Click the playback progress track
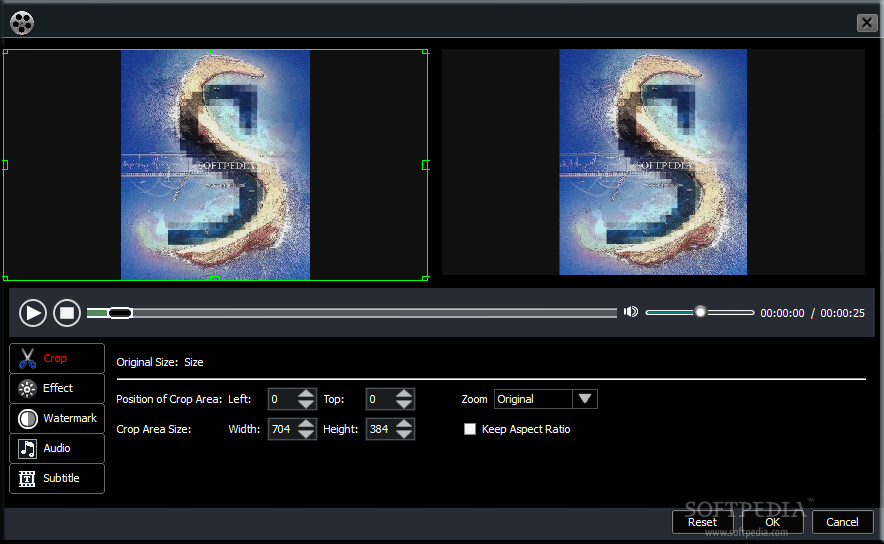Viewport: 884px width, 544px height. pyautogui.click(x=352, y=313)
